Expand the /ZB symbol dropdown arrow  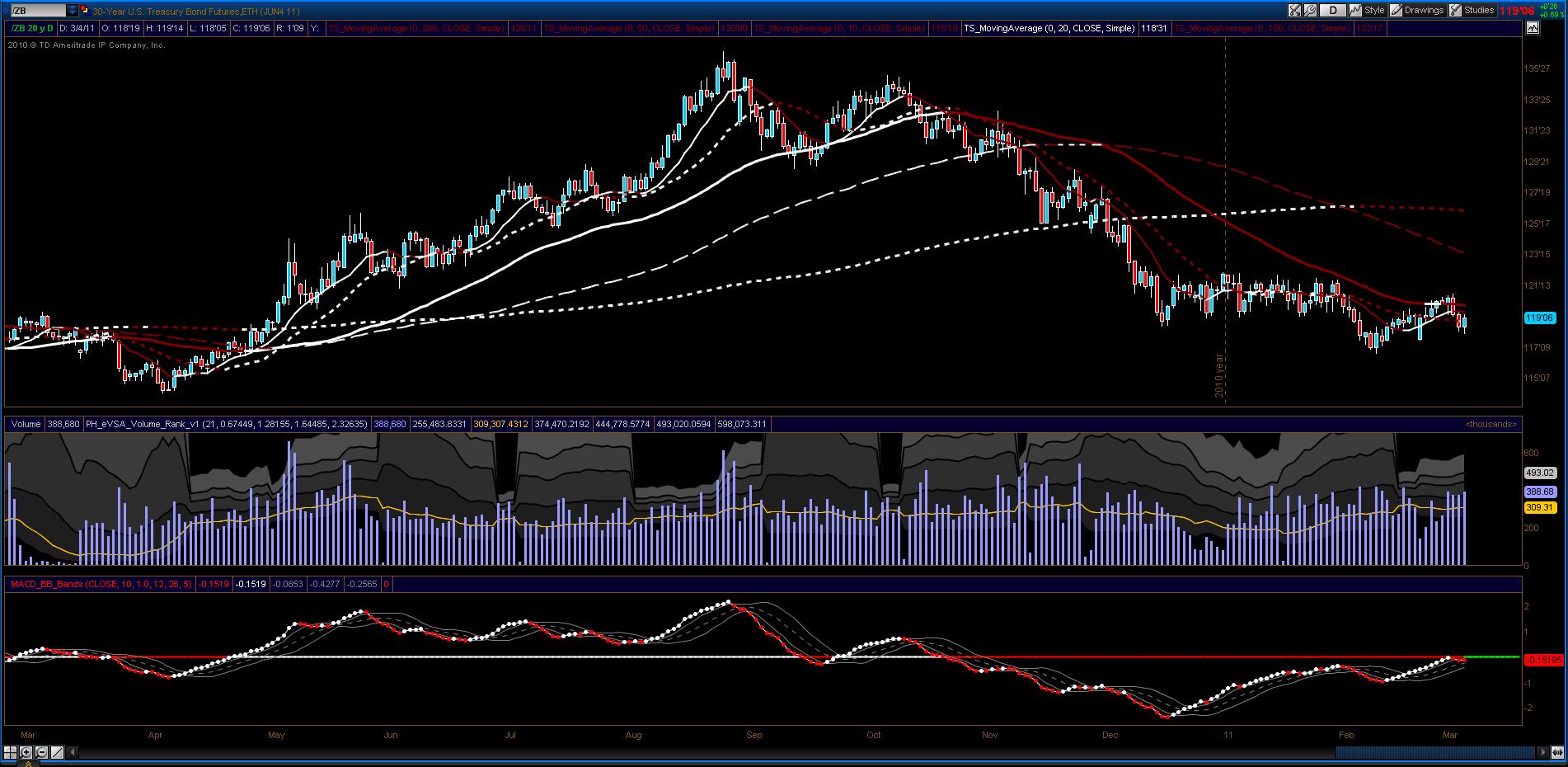click(73, 11)
